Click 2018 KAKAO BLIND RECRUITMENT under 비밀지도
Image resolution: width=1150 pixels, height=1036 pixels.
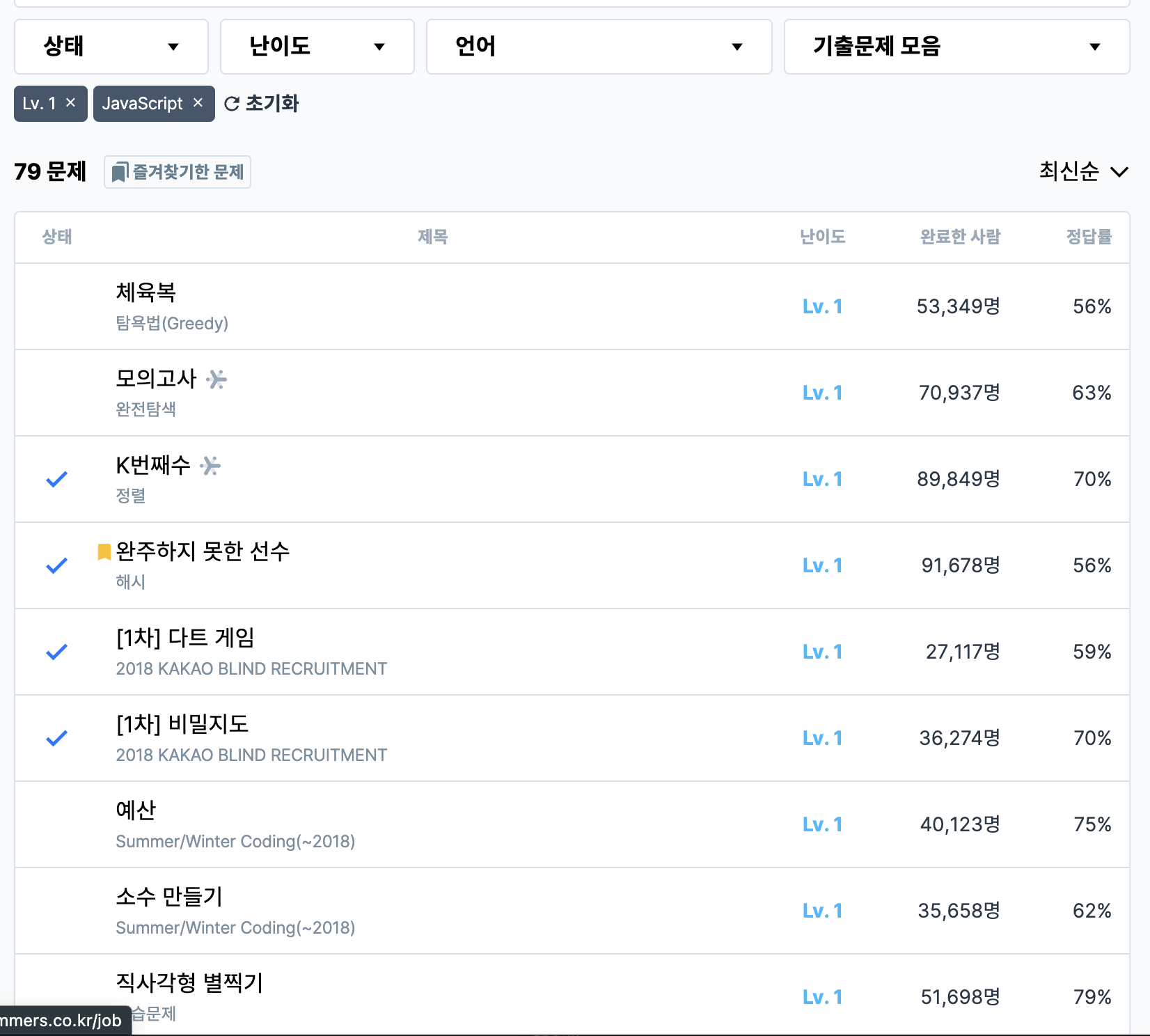251,755
